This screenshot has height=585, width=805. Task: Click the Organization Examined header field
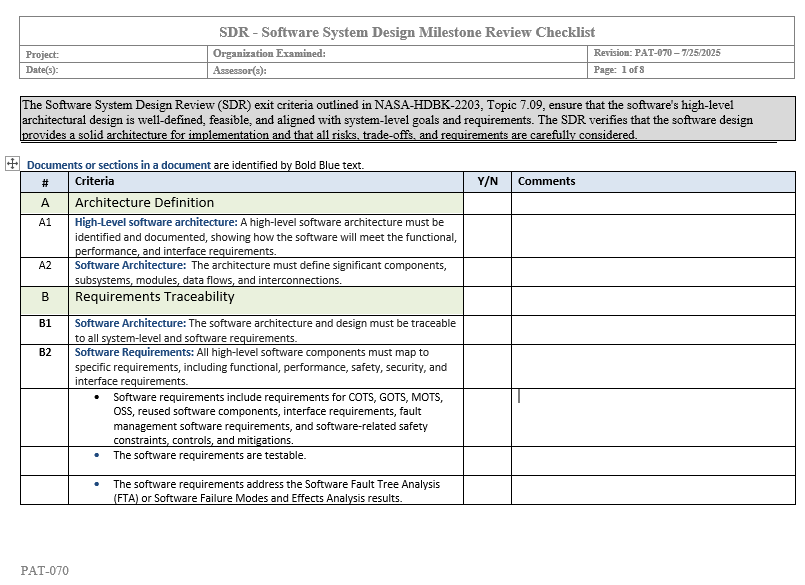tap(269, 53)
